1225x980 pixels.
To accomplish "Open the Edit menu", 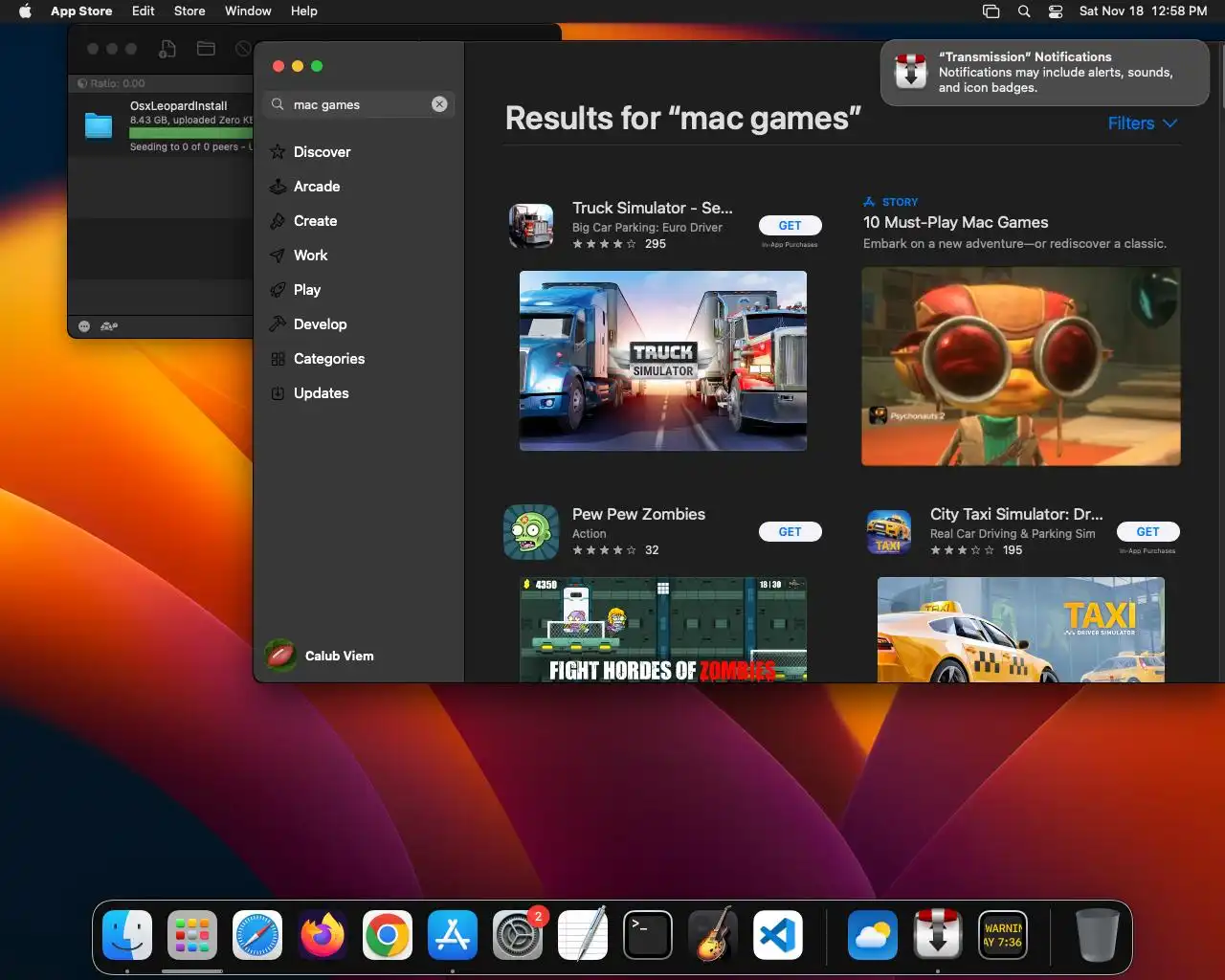I will pos(144,11).
